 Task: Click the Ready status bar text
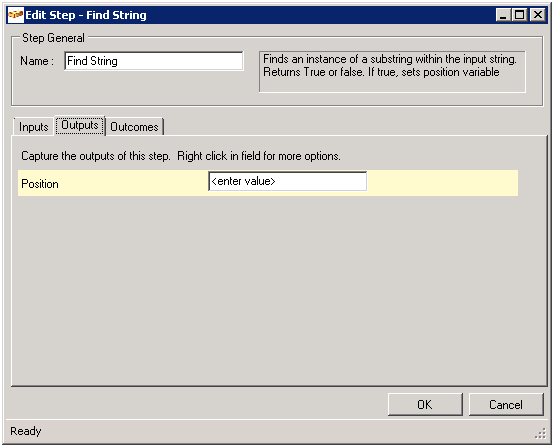[x=26, y=431]
